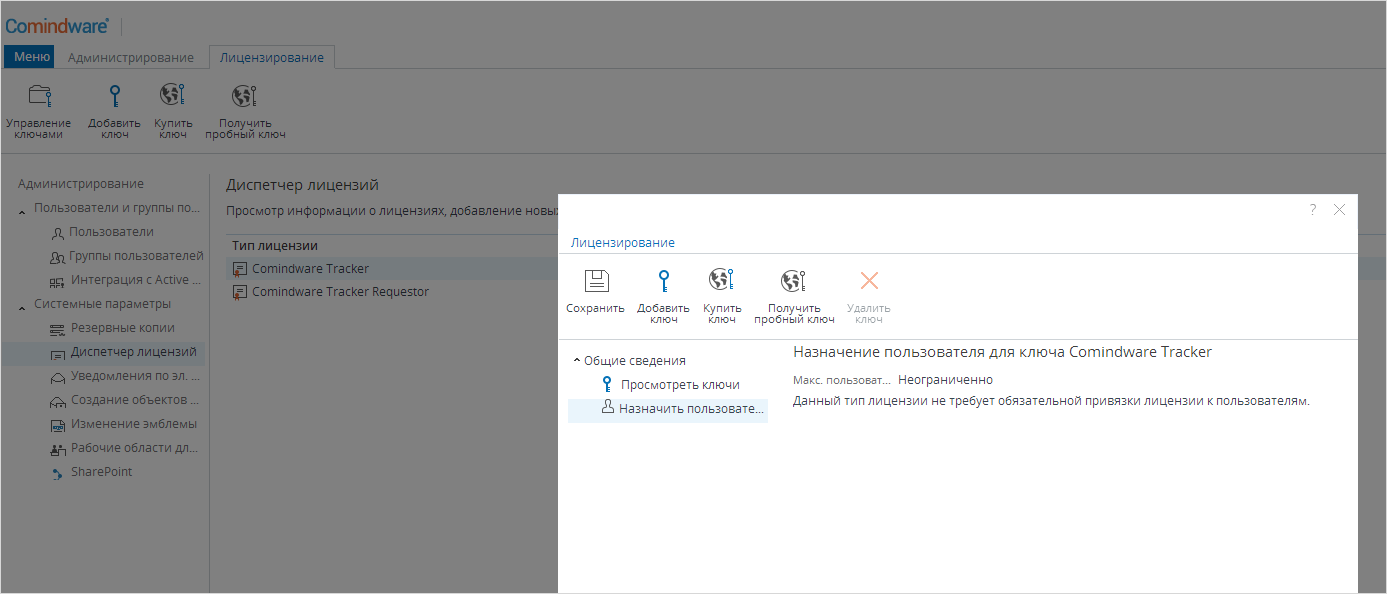Open Группы пользователей in sidebar
The image size is (1387, 594).
(x=136, y=255)
